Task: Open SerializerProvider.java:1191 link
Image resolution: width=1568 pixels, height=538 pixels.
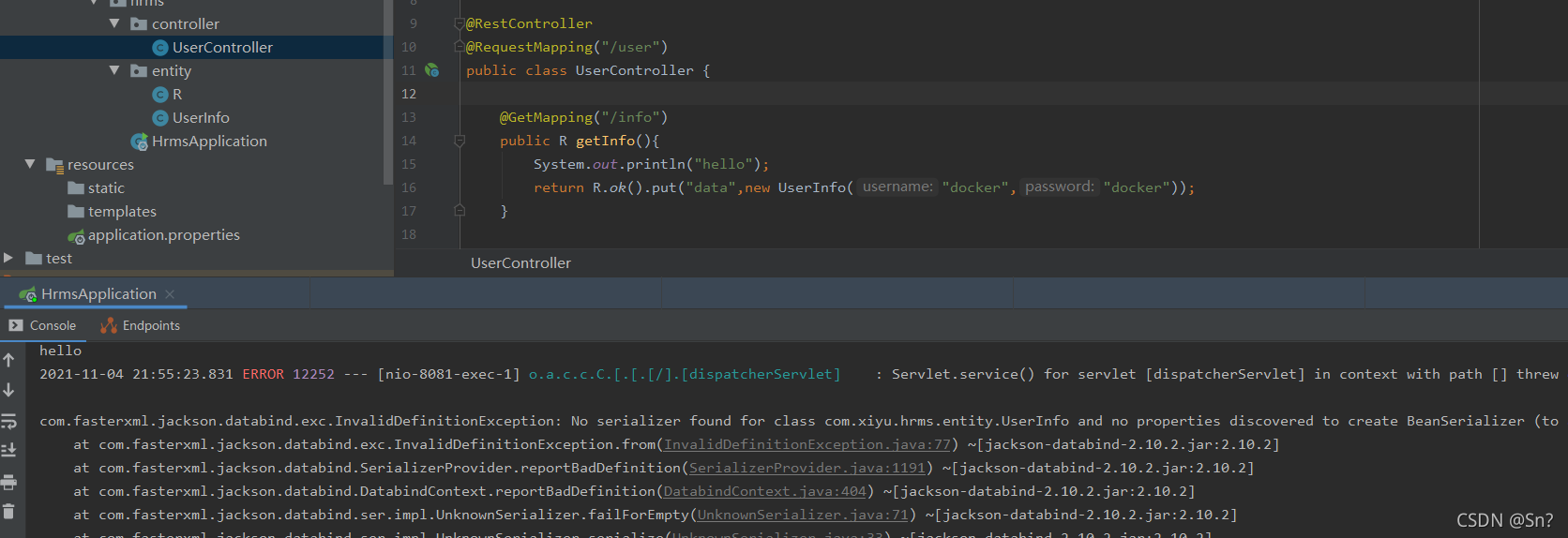Action: pos(807,468)
